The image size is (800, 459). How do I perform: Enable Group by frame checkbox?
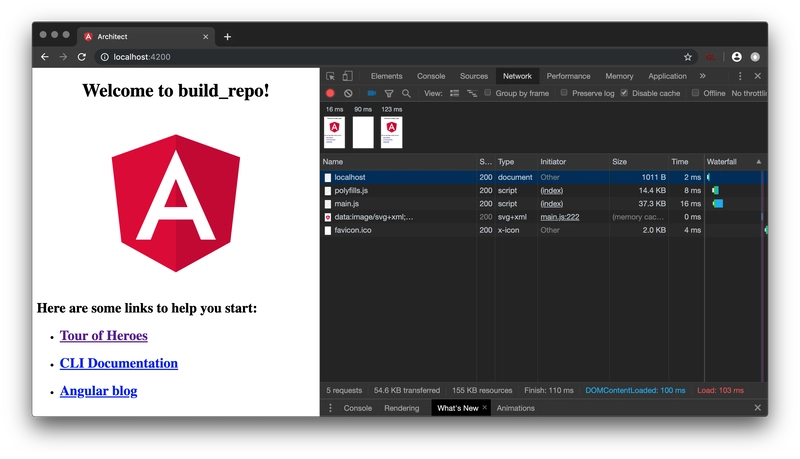pos(488,93)
